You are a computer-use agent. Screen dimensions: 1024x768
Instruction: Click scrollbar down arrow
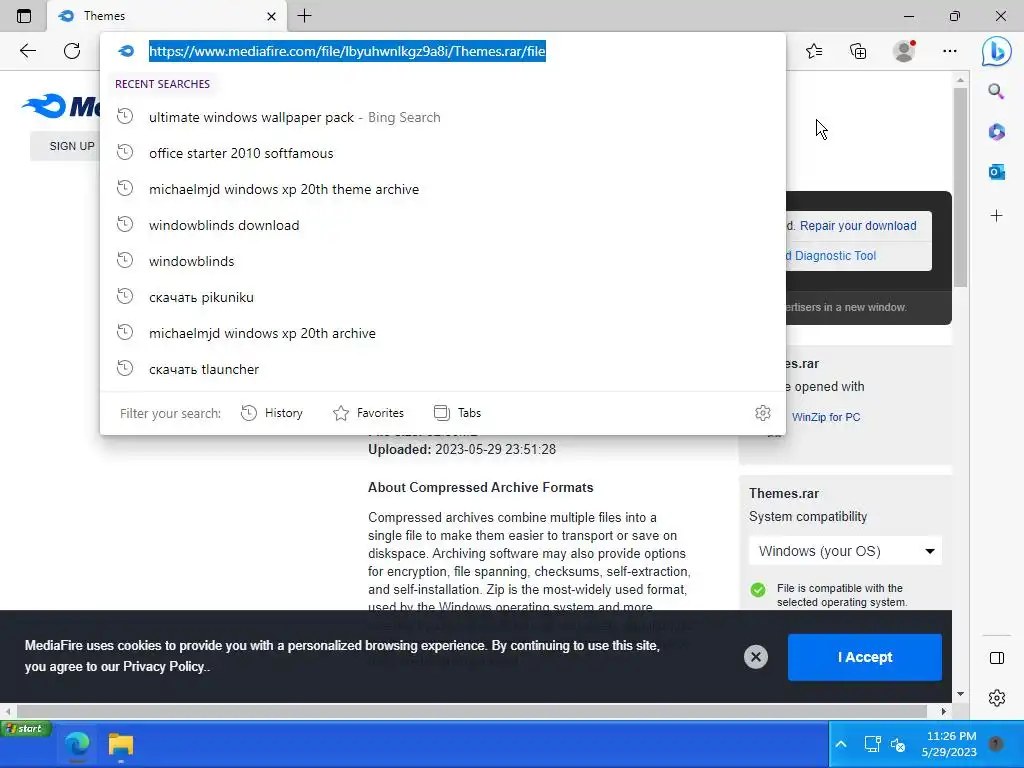pyautogui.click(x=959, y=694)
